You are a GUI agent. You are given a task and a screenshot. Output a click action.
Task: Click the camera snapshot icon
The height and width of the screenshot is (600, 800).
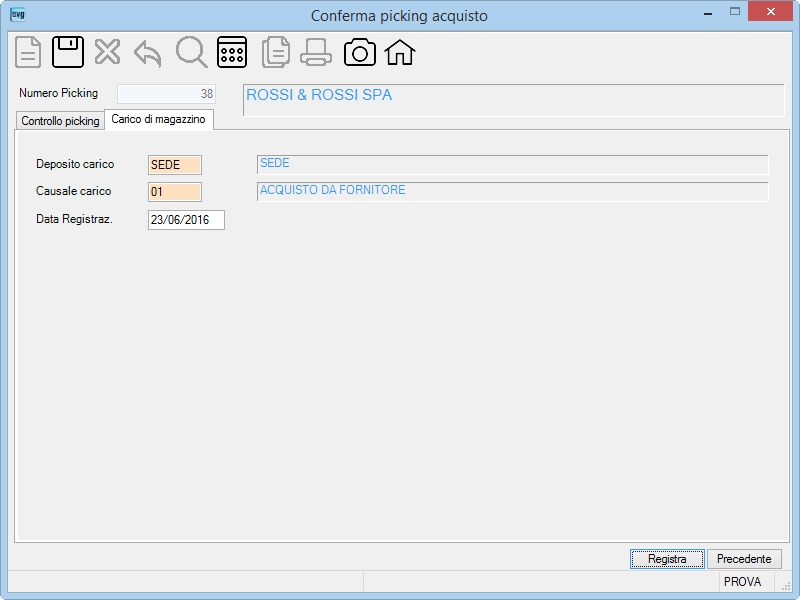[360, 53]
